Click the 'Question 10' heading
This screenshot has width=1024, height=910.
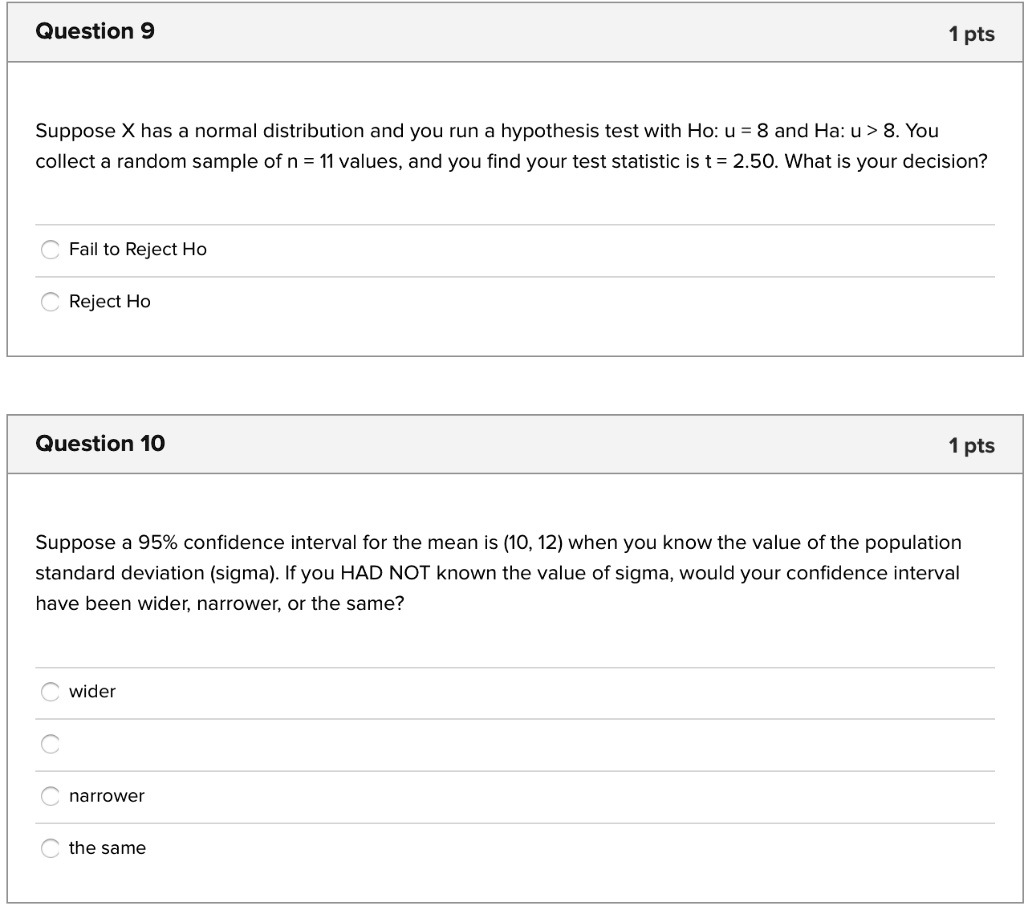click(x=100, y=444)
